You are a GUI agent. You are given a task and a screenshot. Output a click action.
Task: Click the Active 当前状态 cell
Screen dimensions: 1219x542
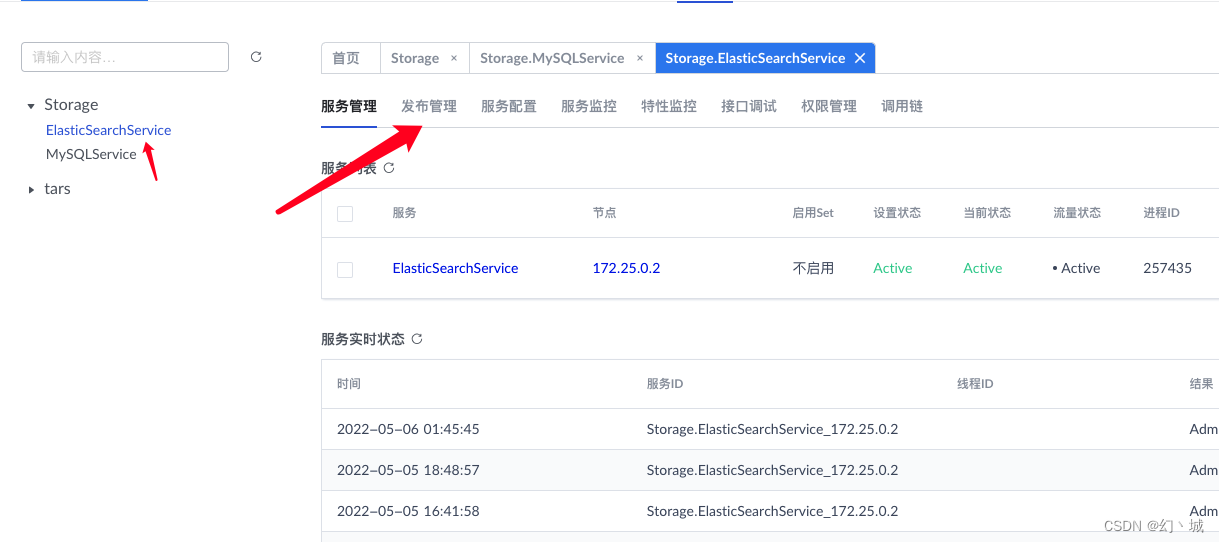coord(983,268)
